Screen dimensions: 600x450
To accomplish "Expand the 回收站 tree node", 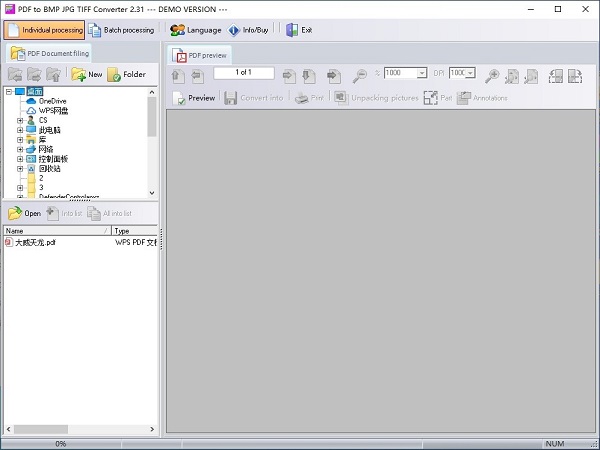I will (x=20, y=168).
